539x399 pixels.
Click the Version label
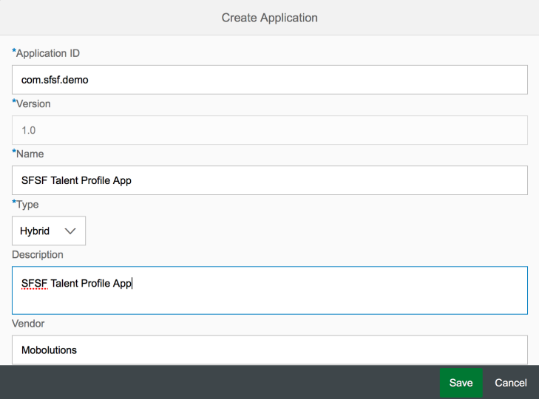click(x=32, y=103)
